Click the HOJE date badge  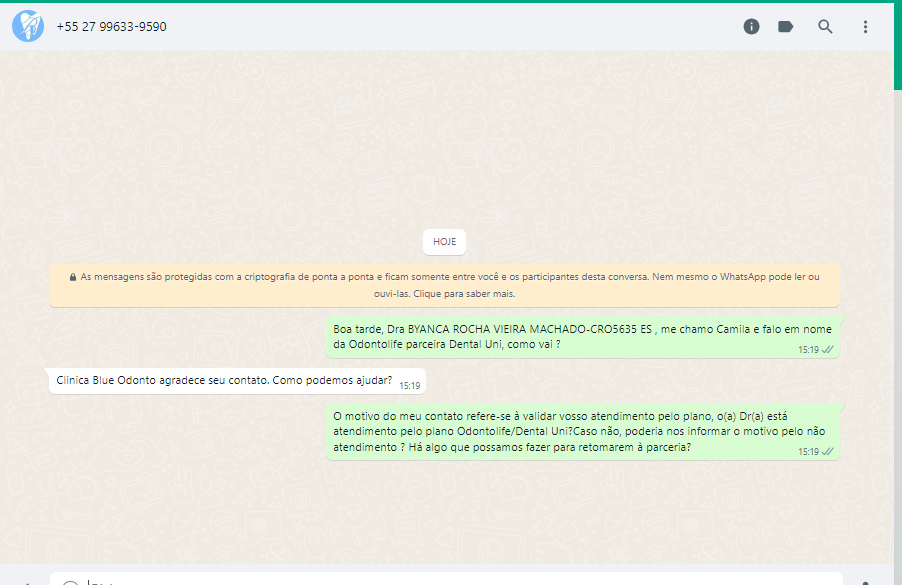(444, 242)
